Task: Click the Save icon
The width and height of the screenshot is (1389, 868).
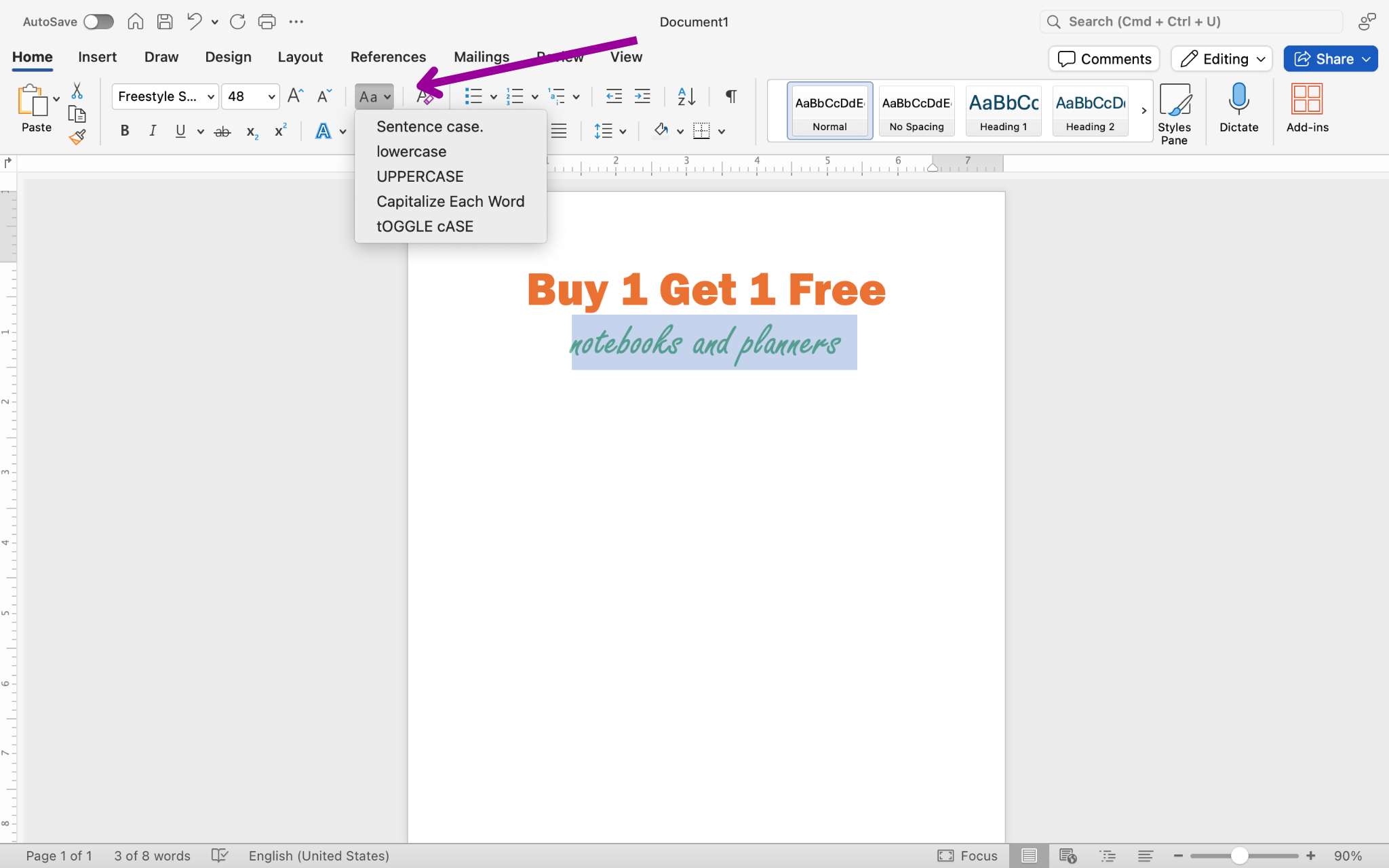Action: click(165, 22)
